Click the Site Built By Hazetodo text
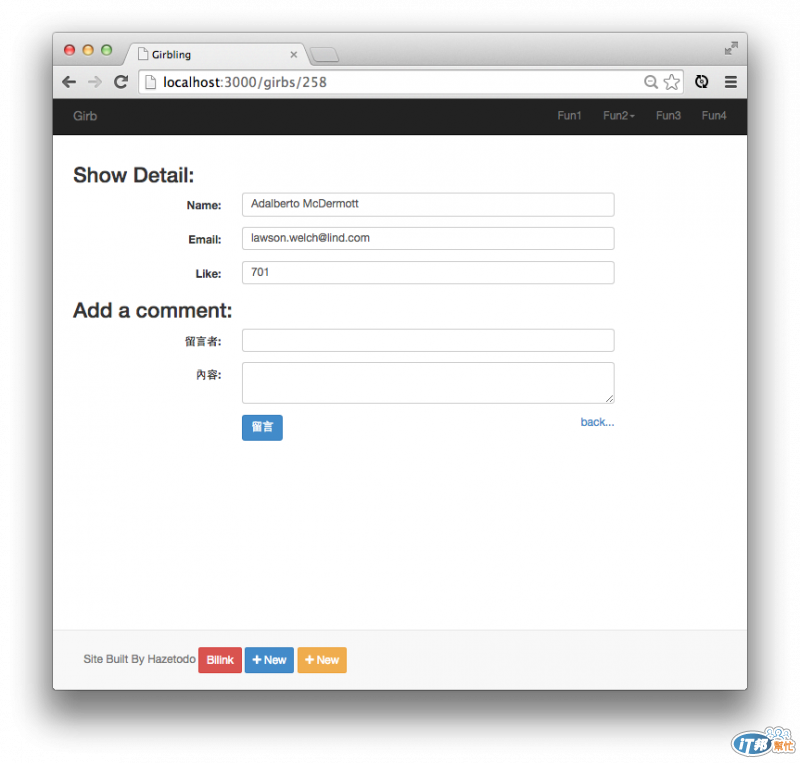This screenshot has height=763, width=800. (x=139, y=659)
